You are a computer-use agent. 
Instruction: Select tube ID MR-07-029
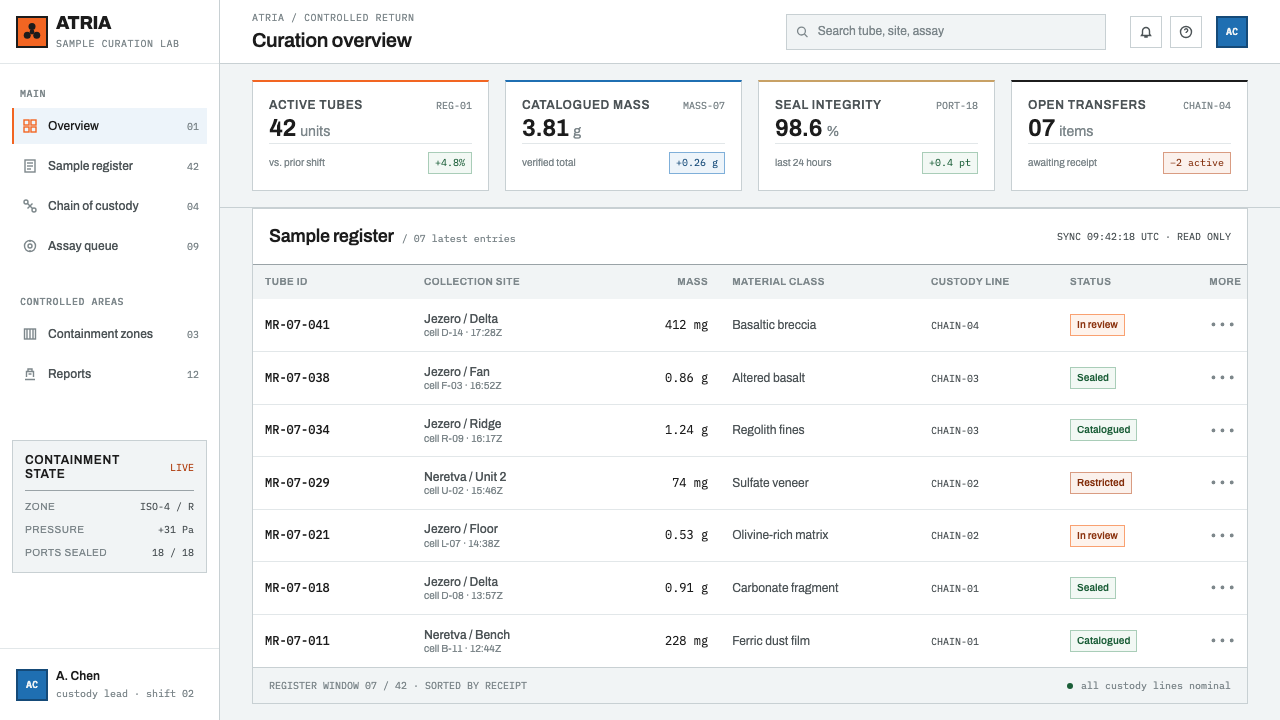pyautogui.click(x=297, y=483)
